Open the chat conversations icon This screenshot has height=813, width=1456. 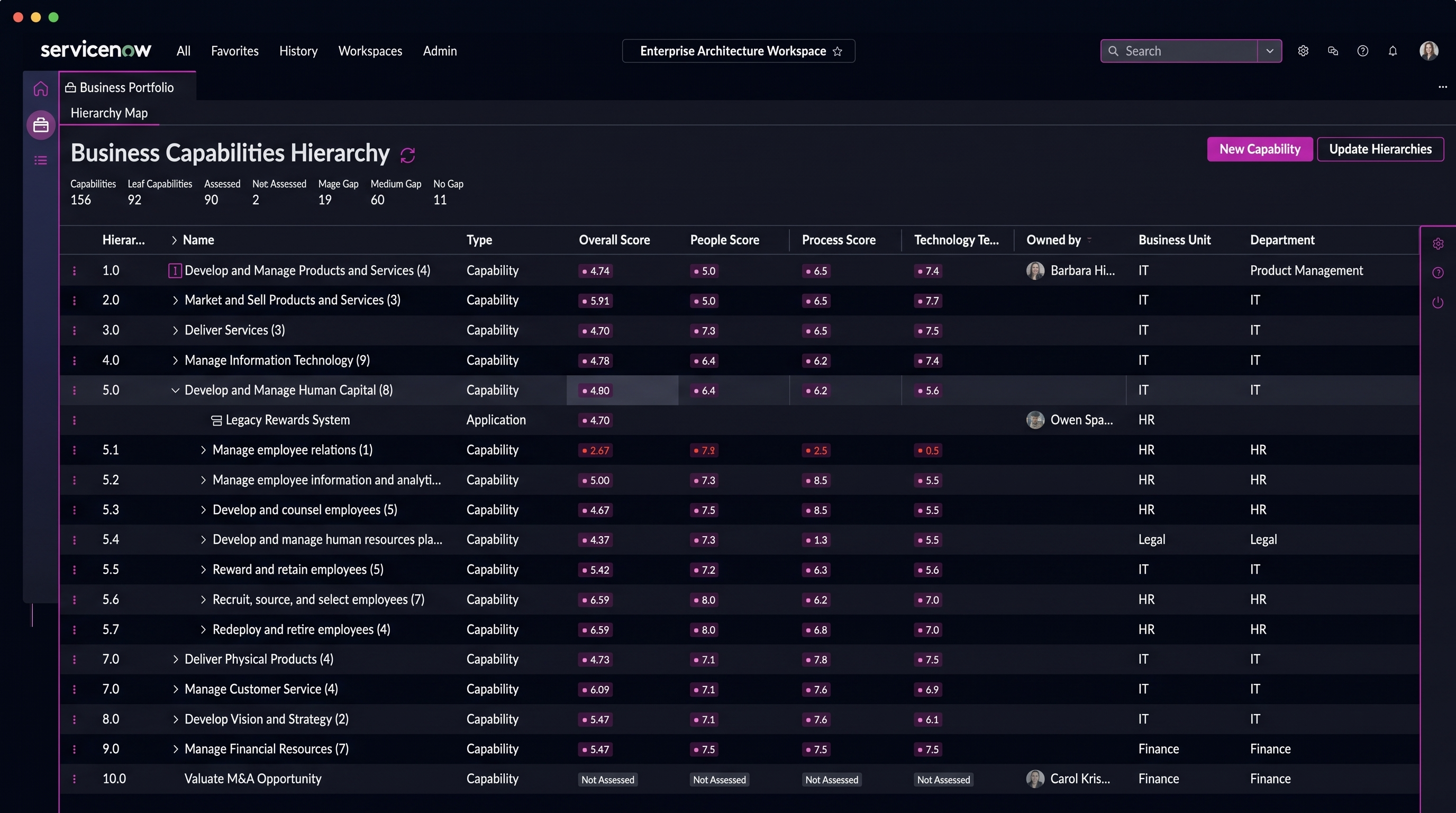(x=1333, y=51)
